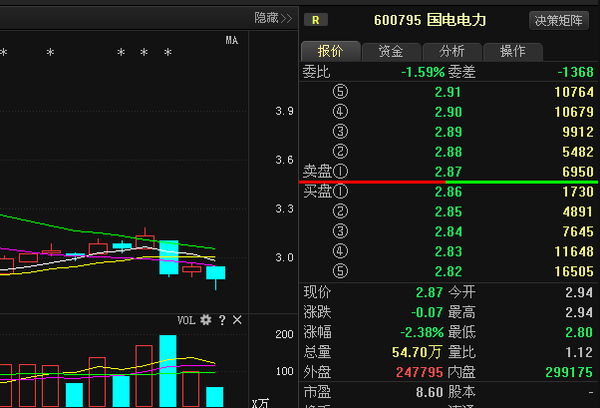Click the large cyan candlestick on the chart

169,258
